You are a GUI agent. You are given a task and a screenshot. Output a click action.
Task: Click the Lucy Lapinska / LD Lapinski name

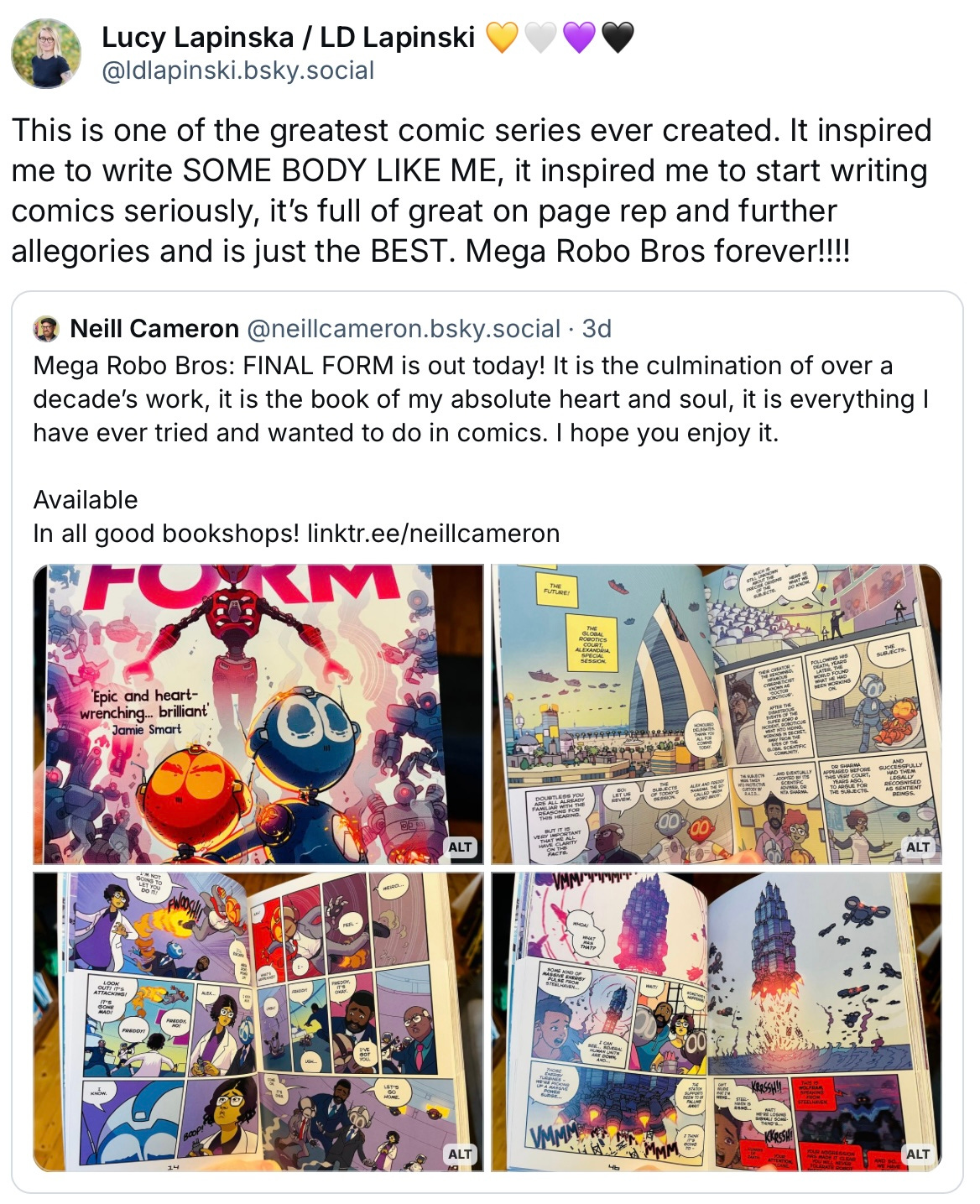(288, 38)
